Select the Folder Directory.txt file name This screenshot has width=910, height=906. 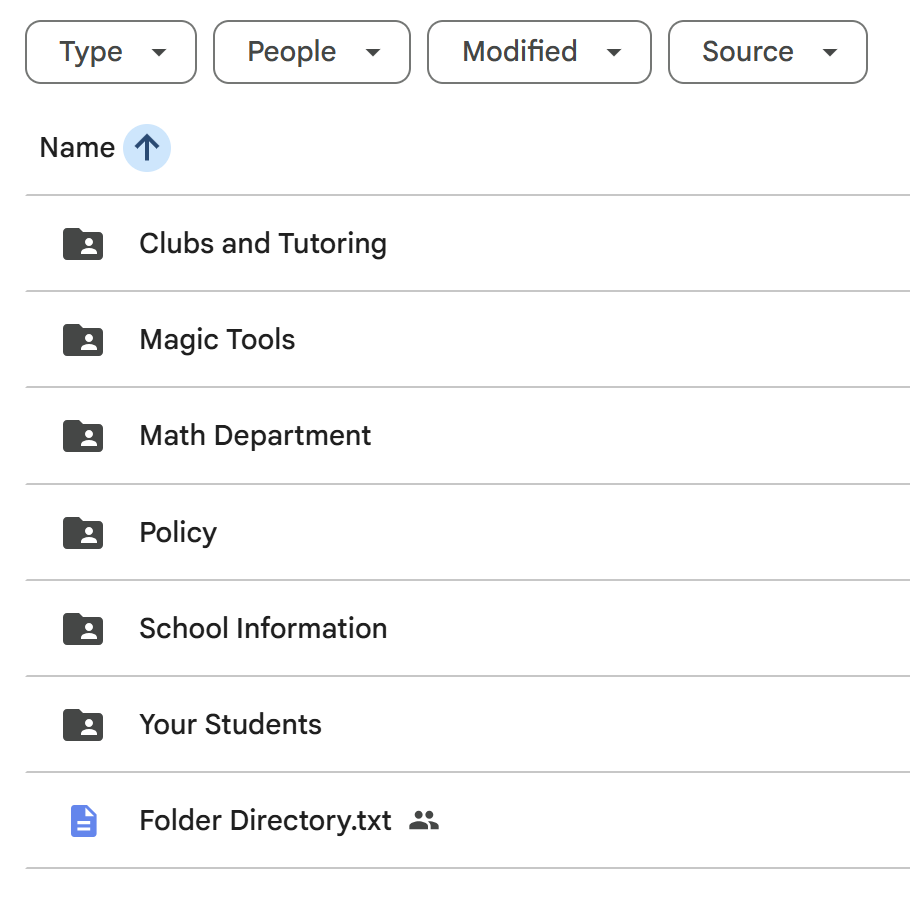tap(265, 821)
